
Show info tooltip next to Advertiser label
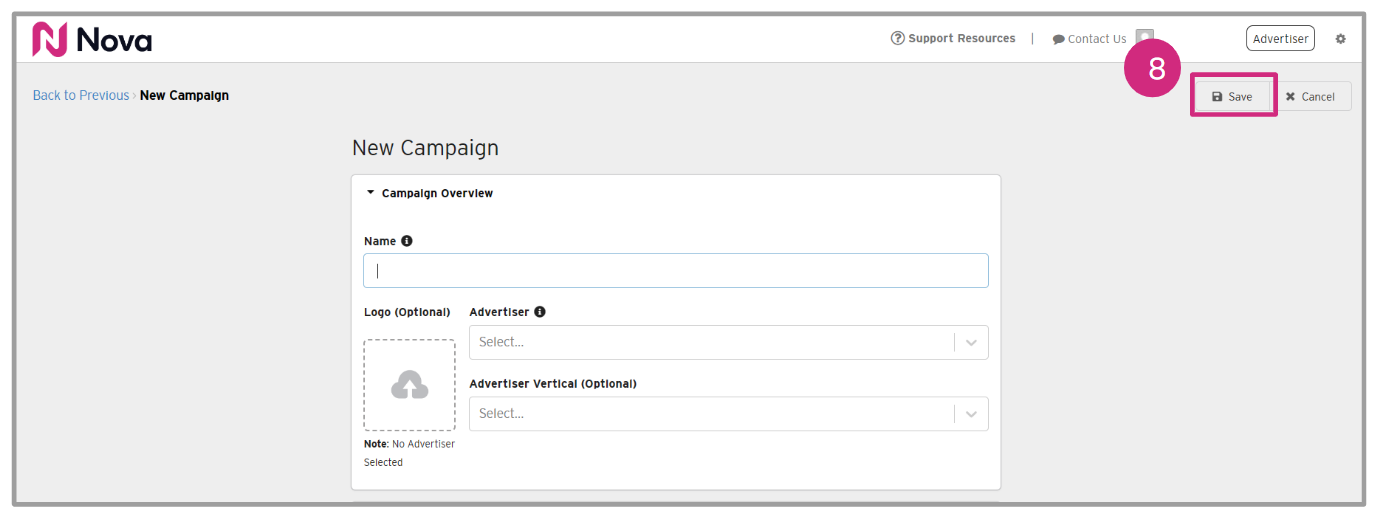(540, 312)
